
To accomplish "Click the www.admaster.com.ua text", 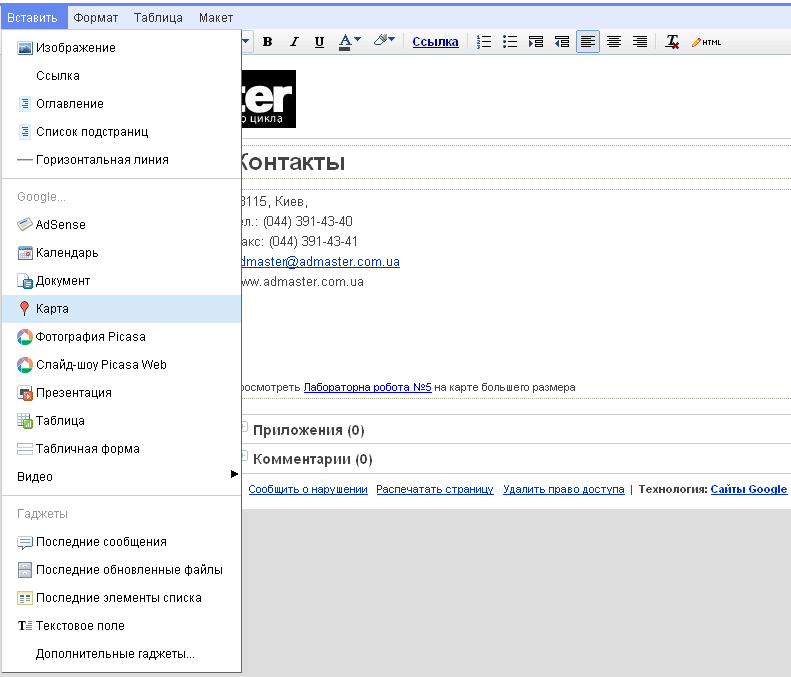I will [x=303, y=281].
